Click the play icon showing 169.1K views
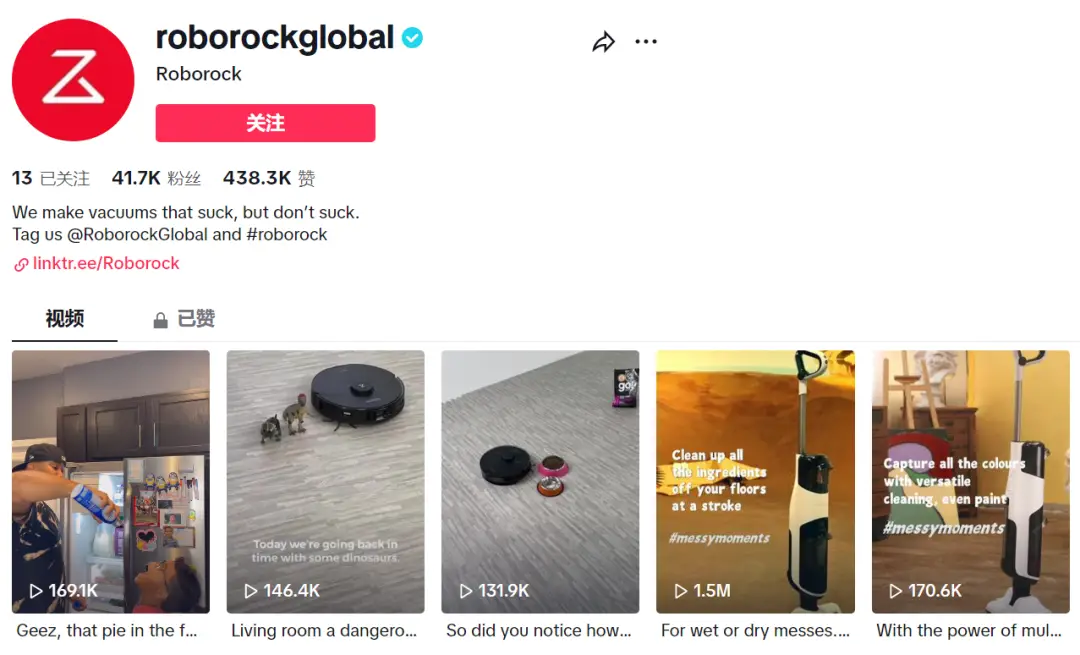 [x=36, y=591]
